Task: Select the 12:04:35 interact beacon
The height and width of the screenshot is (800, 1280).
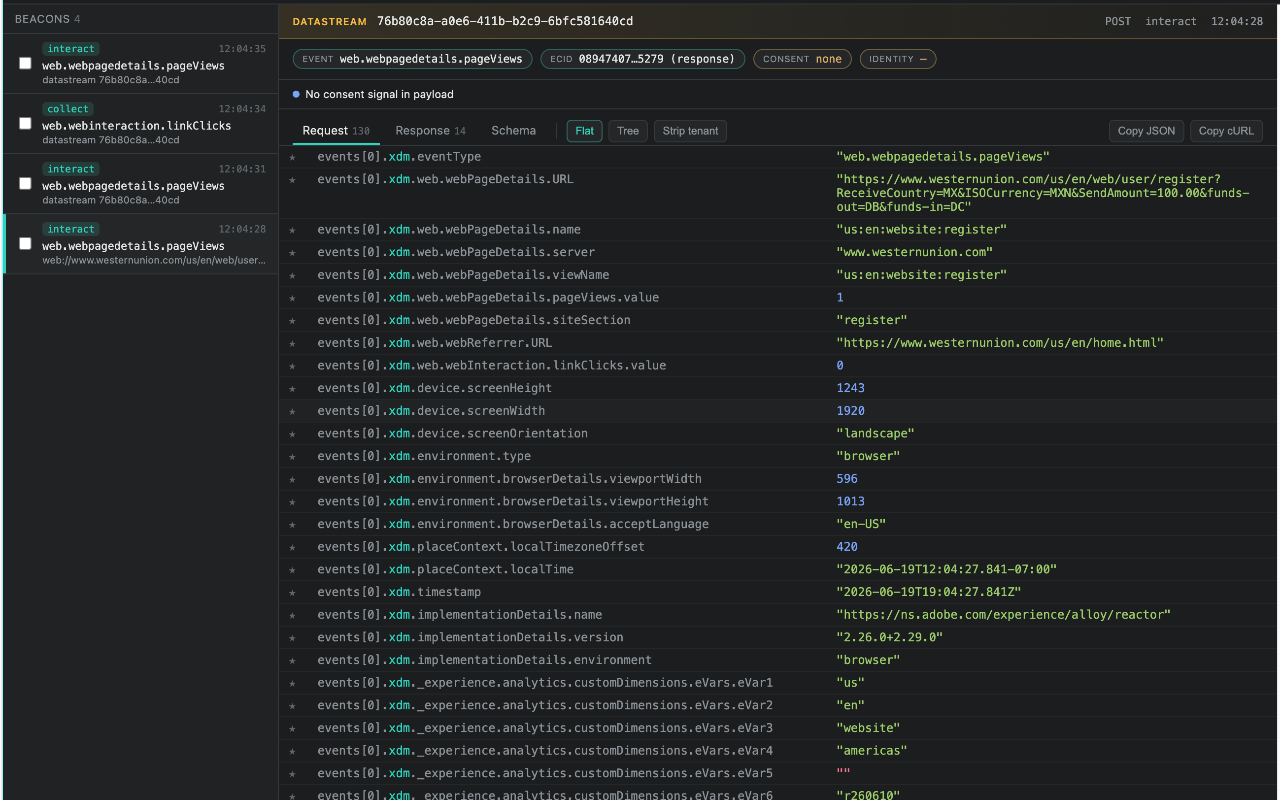Action: pos(141,63)
